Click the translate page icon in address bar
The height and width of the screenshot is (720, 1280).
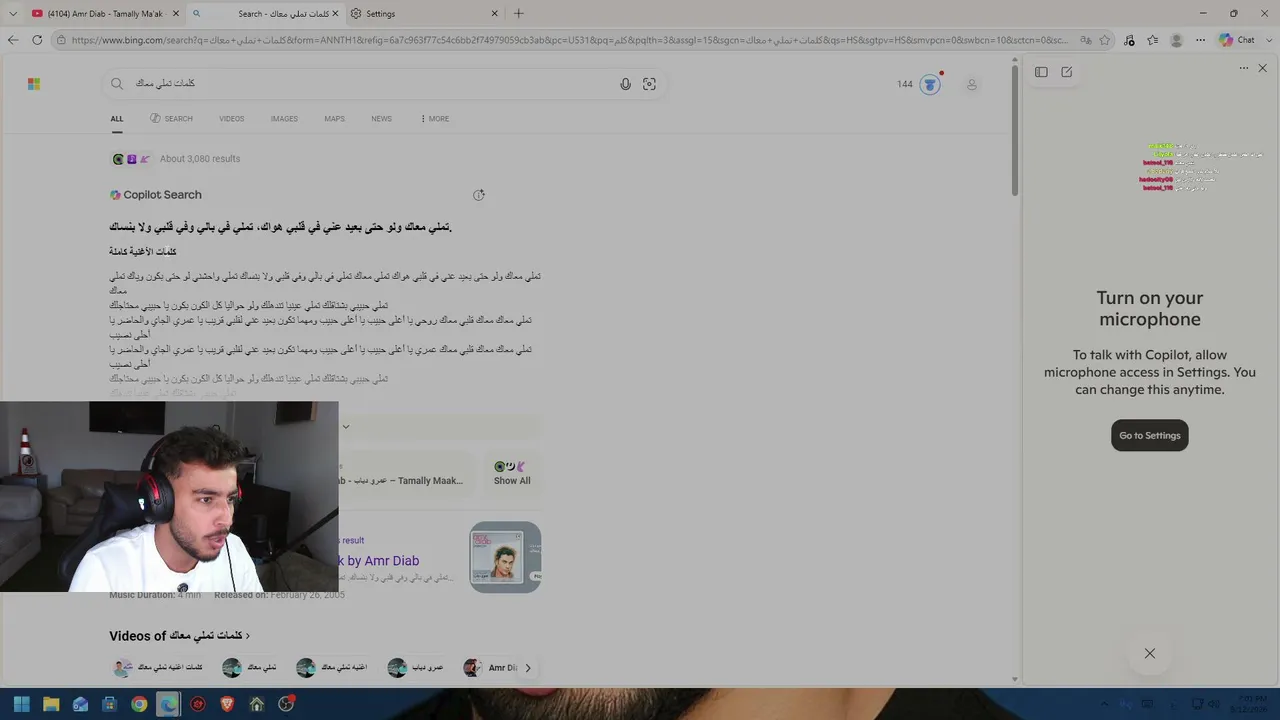tap(1086, 40)
